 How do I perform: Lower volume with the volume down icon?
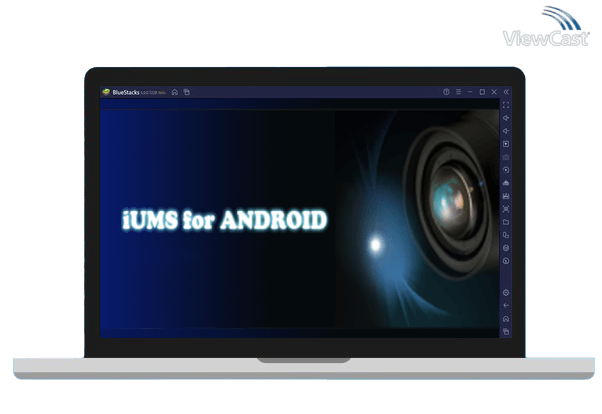pos(506,131)
